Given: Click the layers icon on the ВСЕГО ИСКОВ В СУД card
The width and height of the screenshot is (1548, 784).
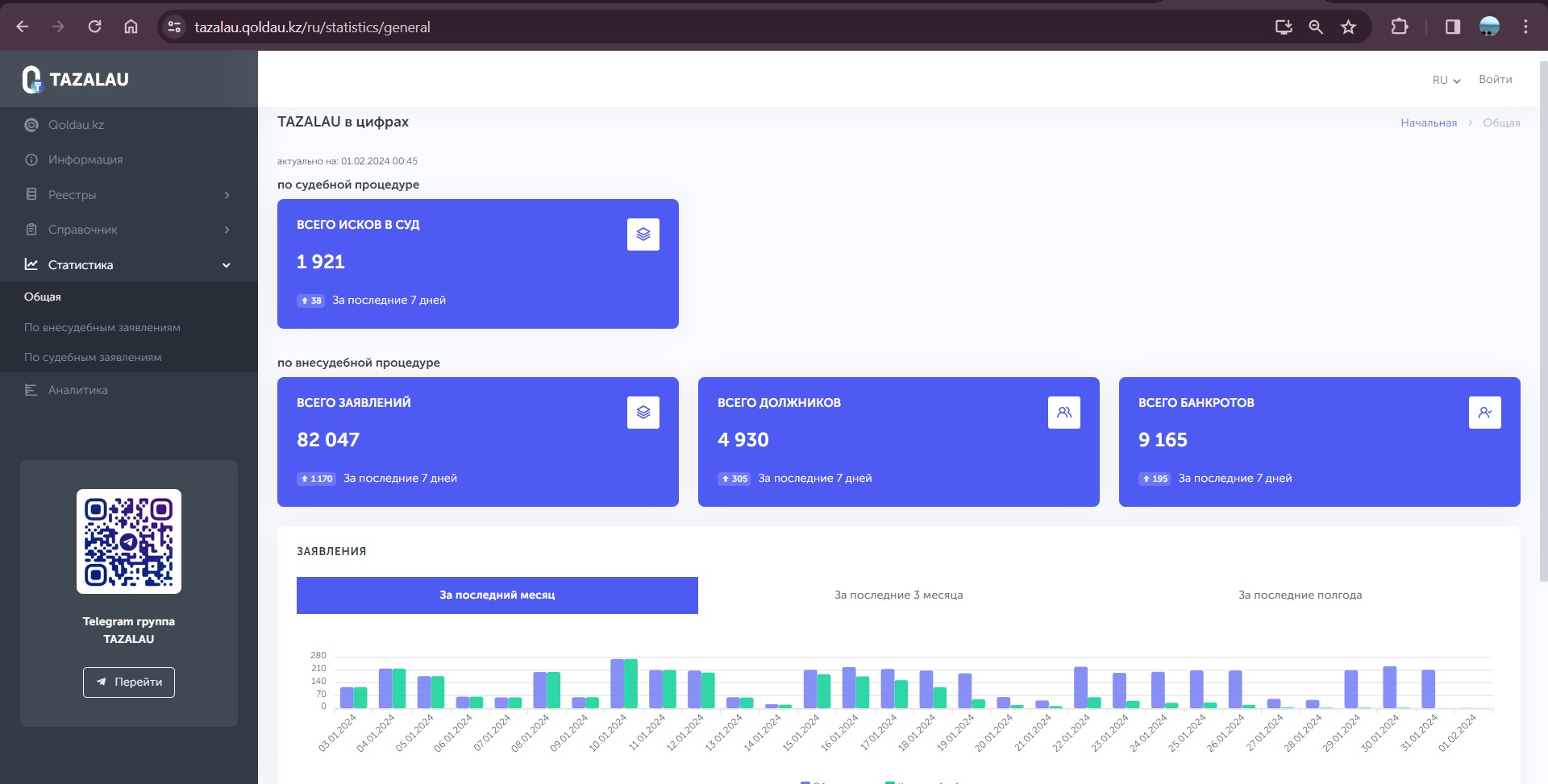Looking at the screenshot, I should (x=643, y=234).
